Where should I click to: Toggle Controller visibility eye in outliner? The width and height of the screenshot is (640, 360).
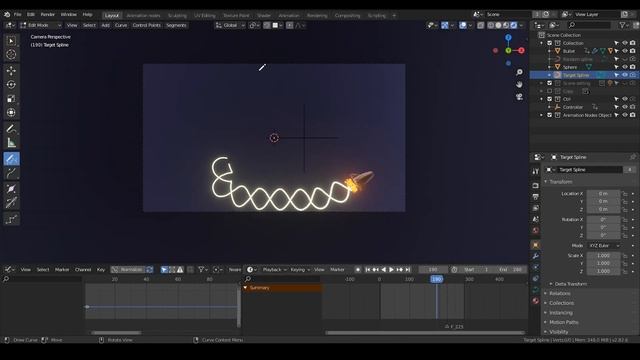point(624,107)
